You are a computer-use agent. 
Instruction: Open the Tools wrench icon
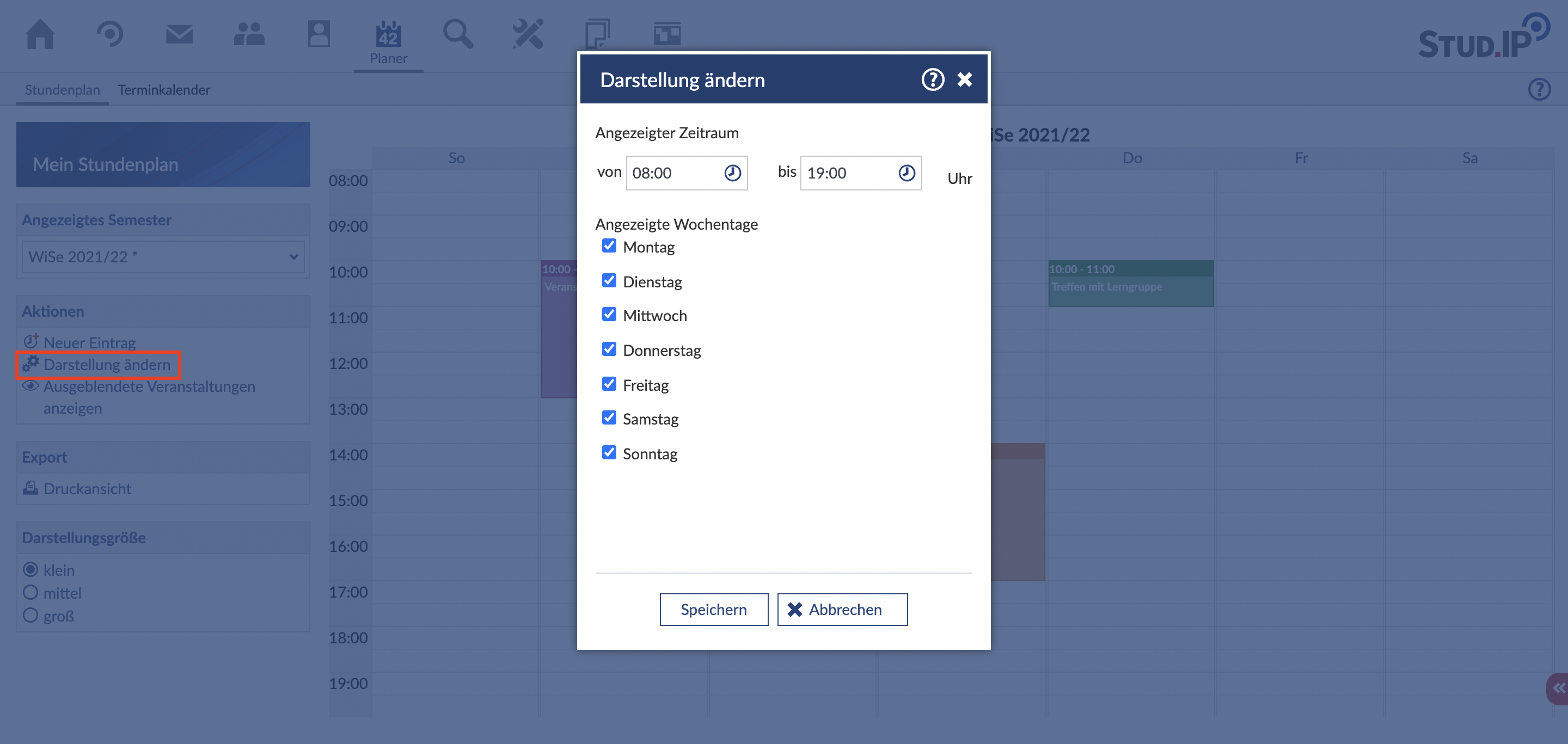[x=527, y=34]
